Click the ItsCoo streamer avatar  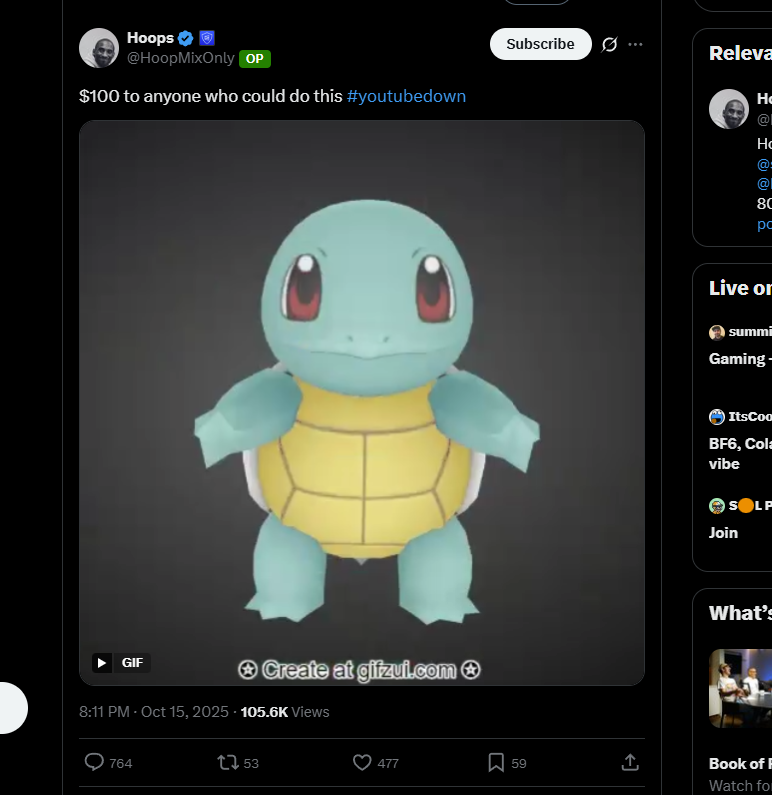pyautogui.click(x=717, y=417)
